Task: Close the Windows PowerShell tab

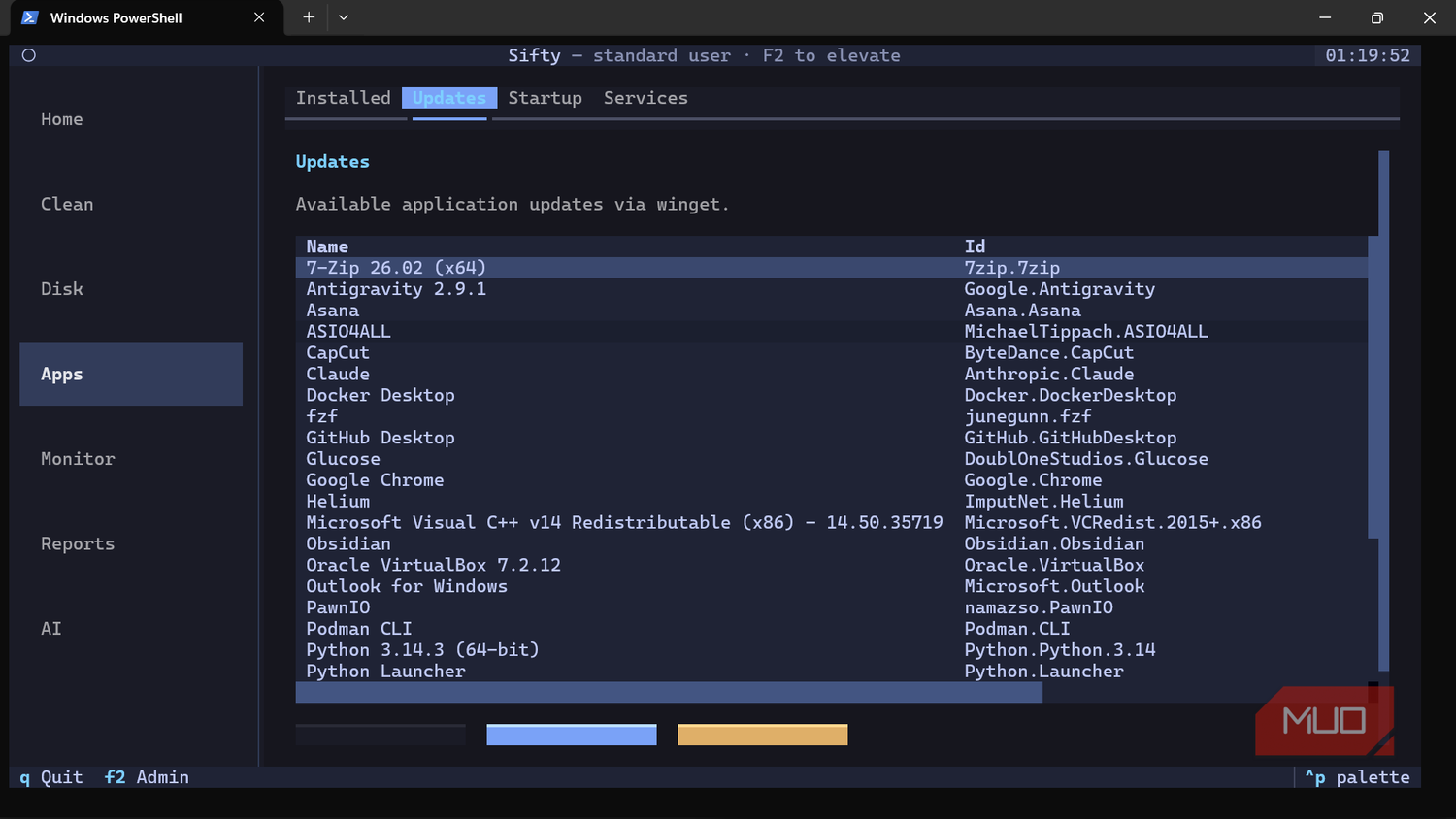Action: 259,17
